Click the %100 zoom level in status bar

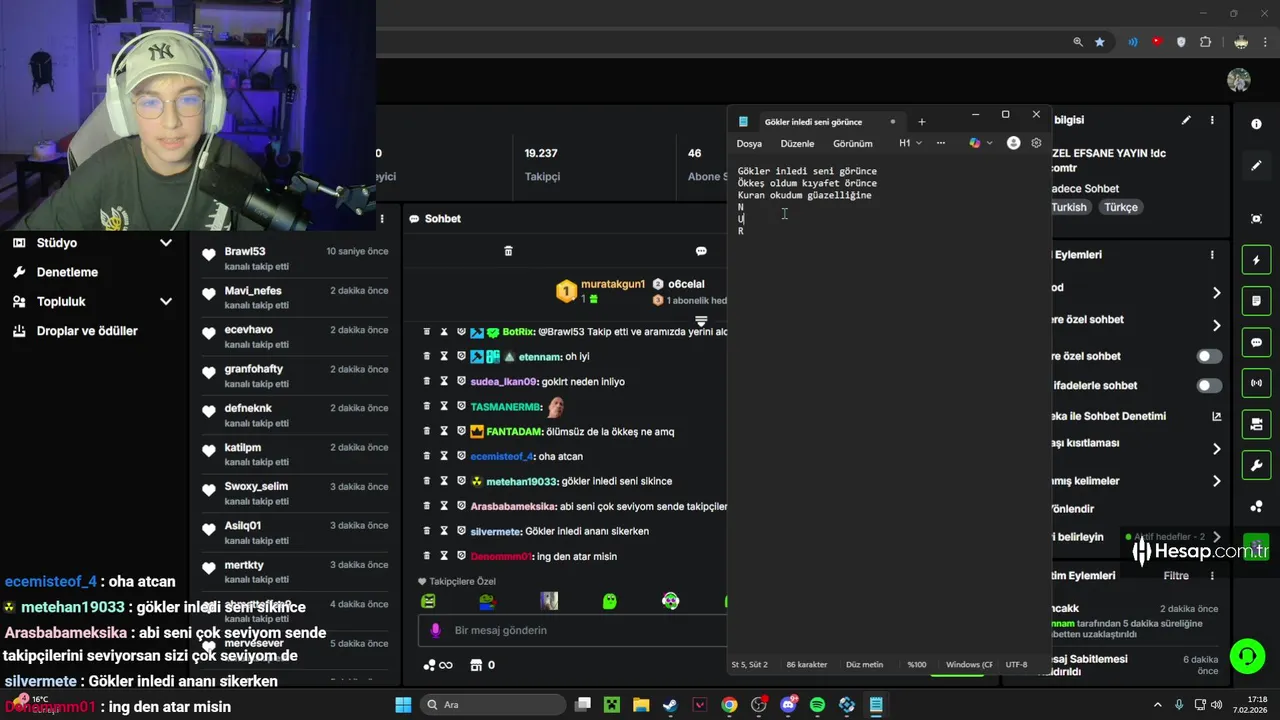coord(916,664)
